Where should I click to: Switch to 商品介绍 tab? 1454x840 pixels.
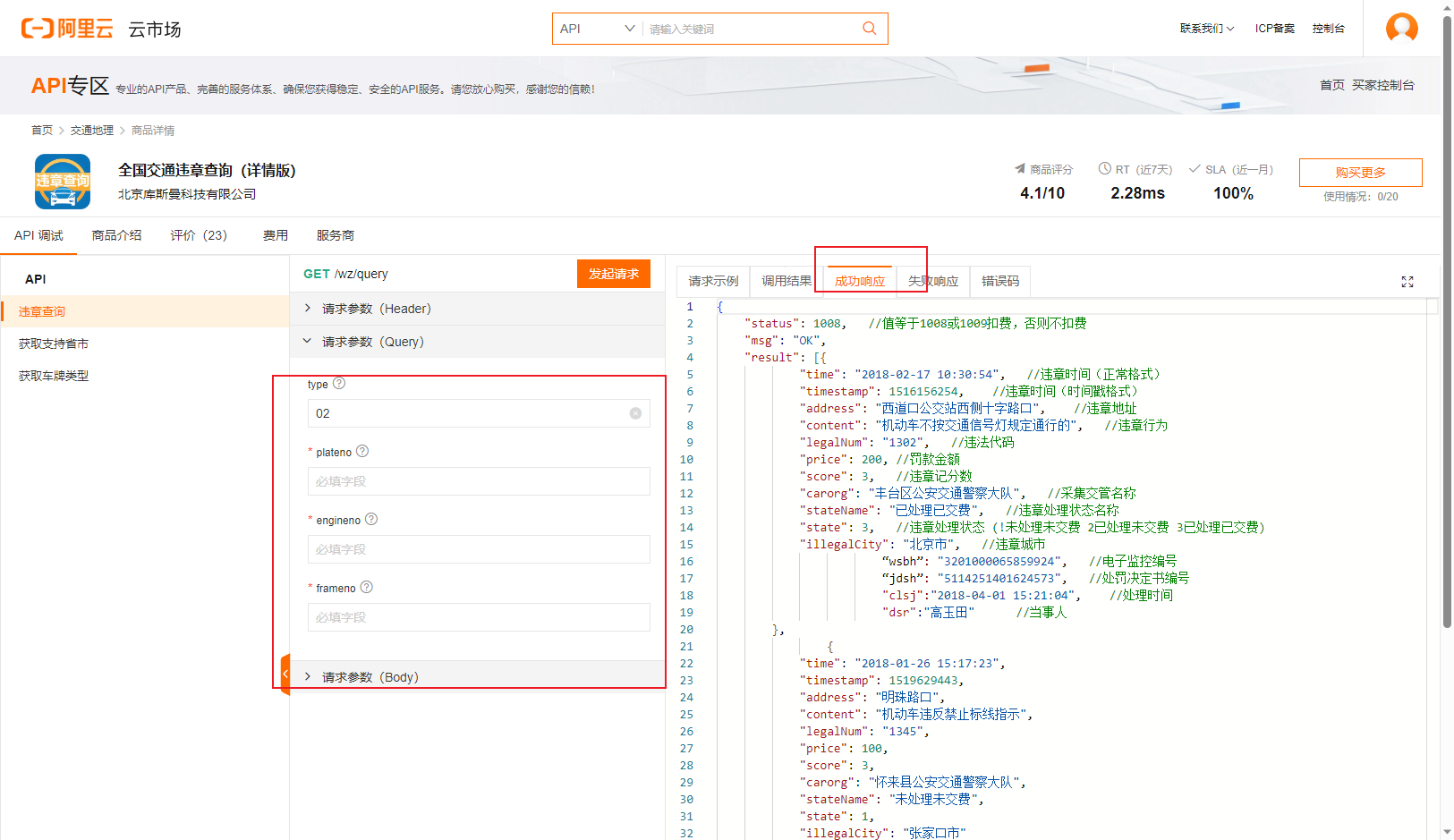tap(116, 235)
